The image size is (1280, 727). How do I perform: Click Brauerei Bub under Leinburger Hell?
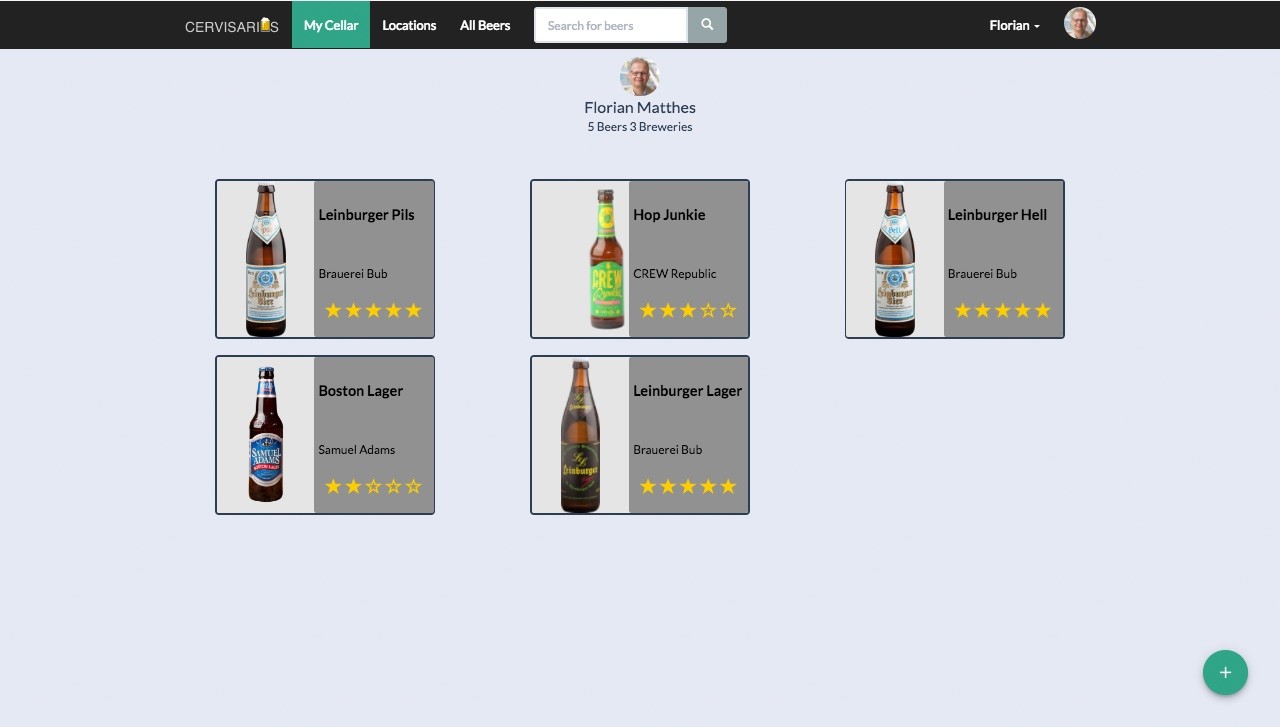click(x=982, y=274)
